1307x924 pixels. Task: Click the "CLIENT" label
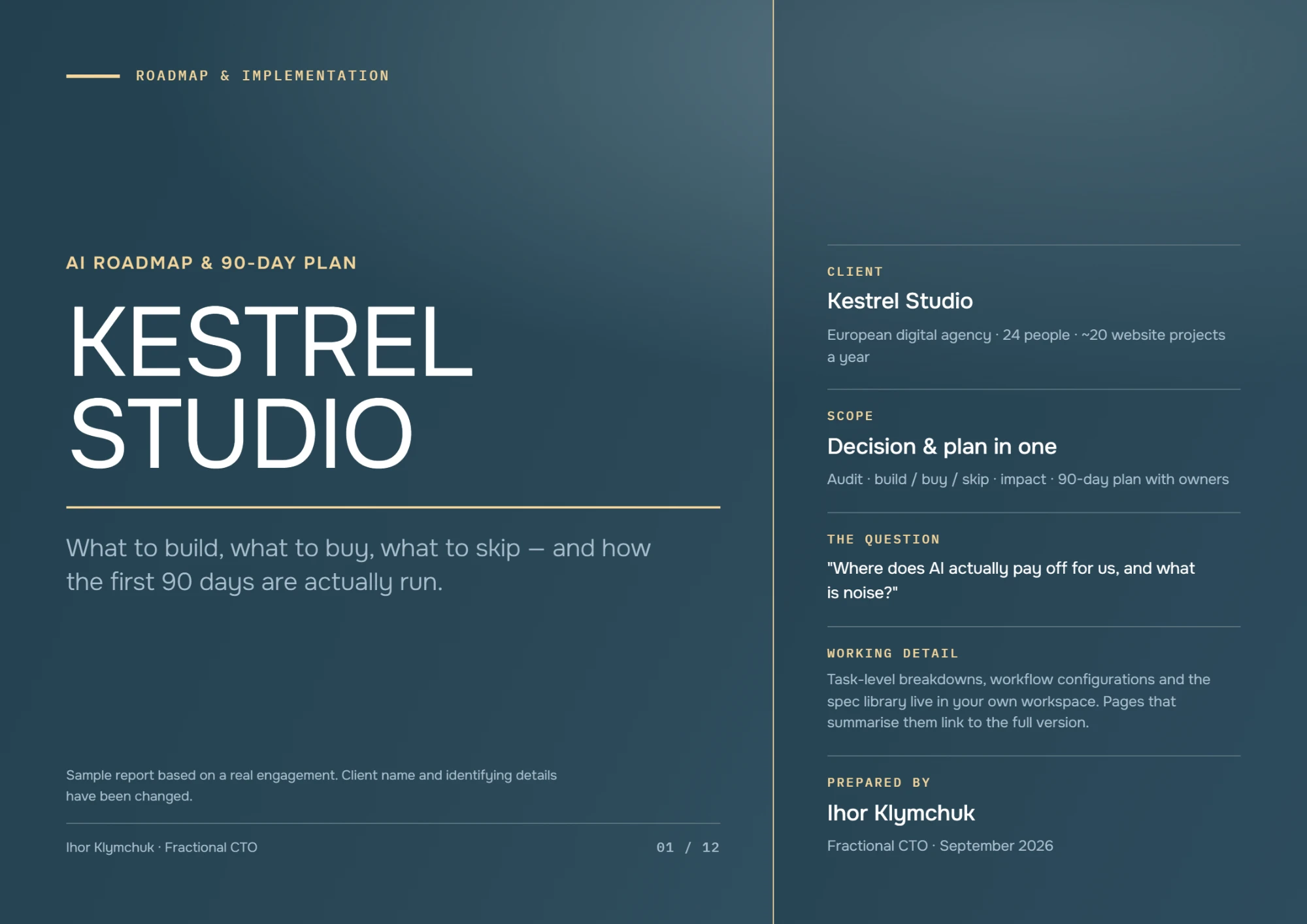tap(855, 272)
